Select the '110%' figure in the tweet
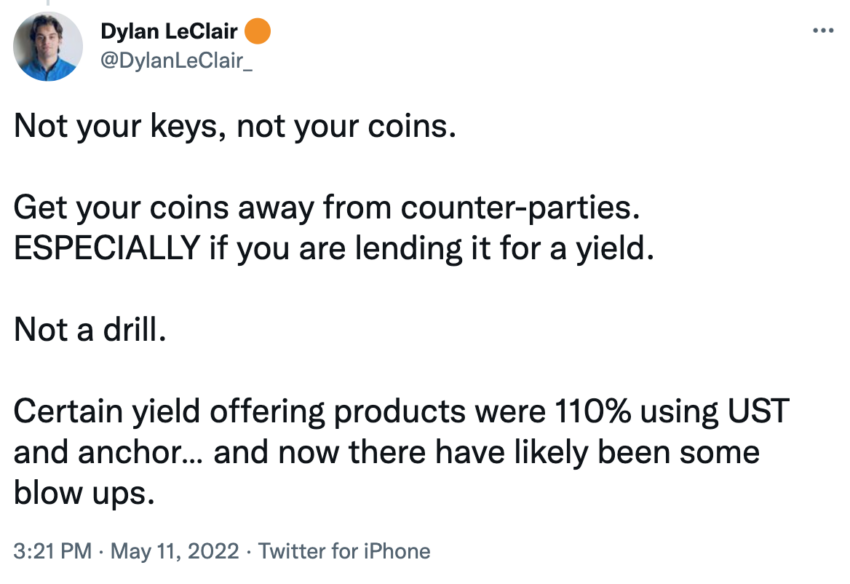Viewport: 850px width, 584px height. 593,411
